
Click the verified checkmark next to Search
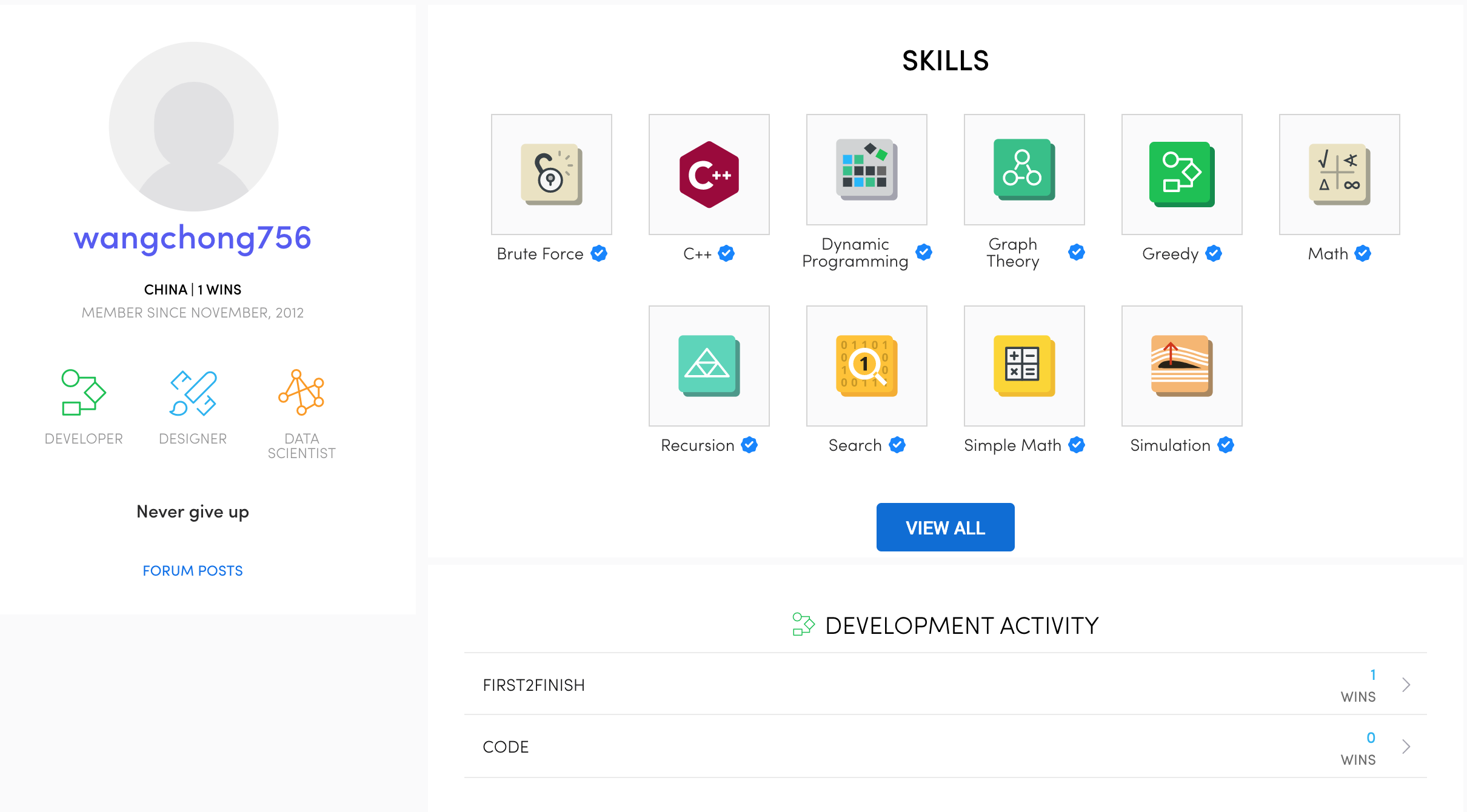pyautogui.click(x=897, y=445)
